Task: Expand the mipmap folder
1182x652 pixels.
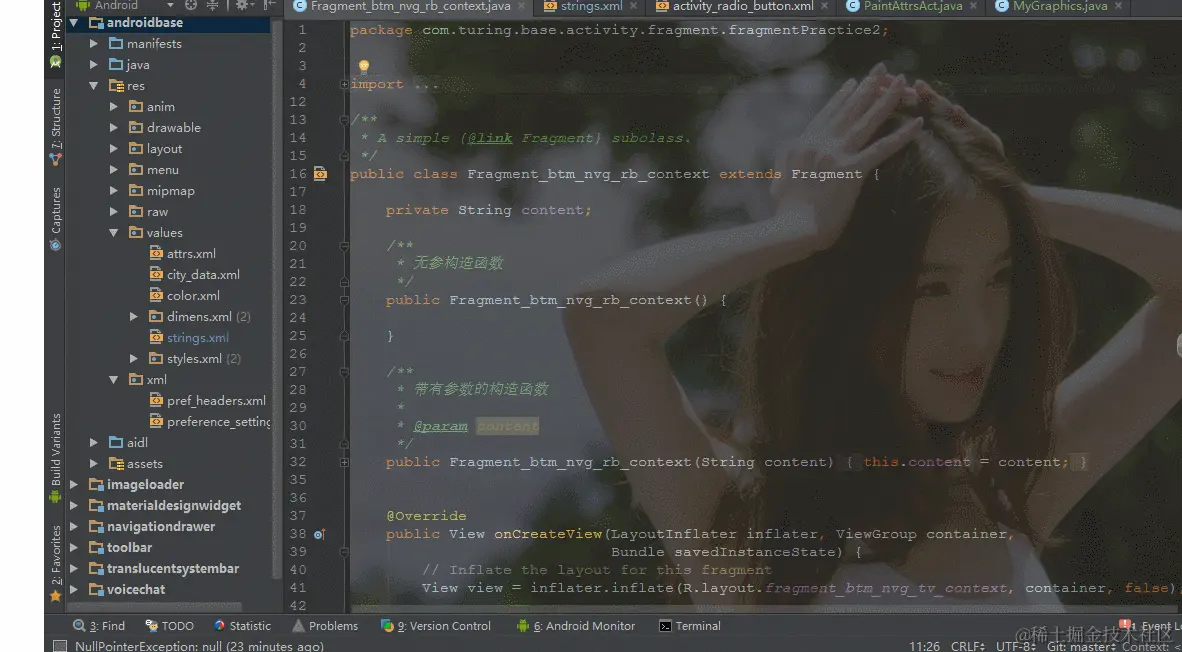Action: click(x=114, y=191)
